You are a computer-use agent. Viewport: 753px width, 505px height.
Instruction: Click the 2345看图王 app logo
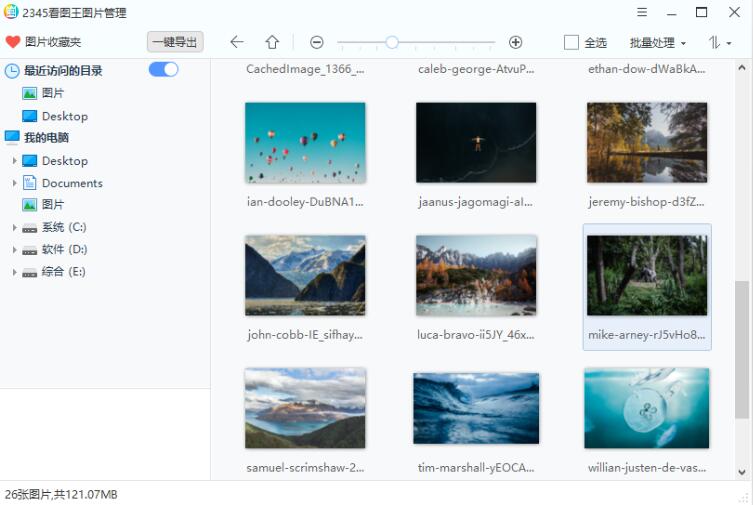tap(11, 12)
